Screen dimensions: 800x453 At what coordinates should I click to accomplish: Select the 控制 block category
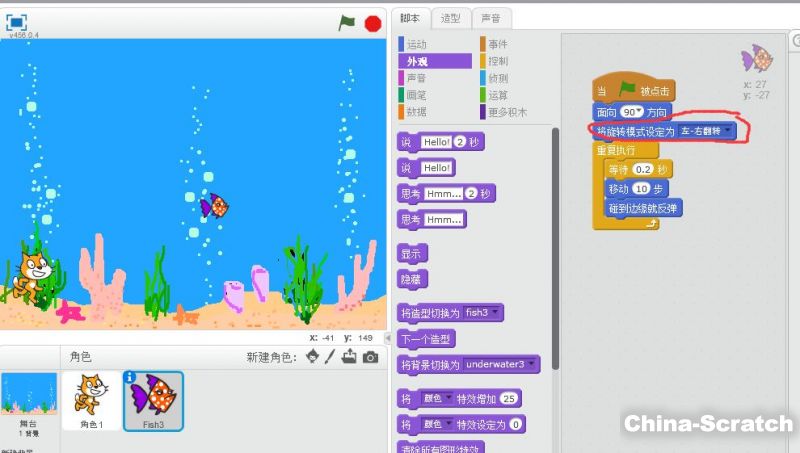497,61
